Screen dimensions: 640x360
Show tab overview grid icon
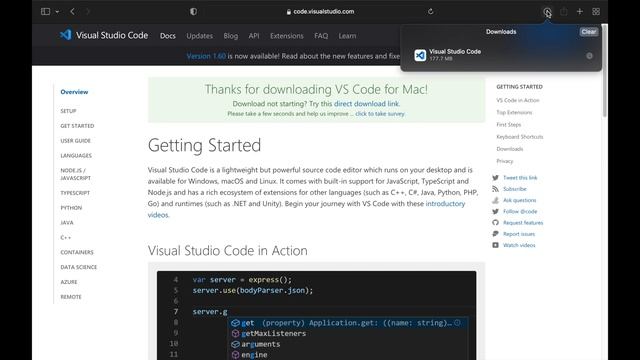[596, 11]
